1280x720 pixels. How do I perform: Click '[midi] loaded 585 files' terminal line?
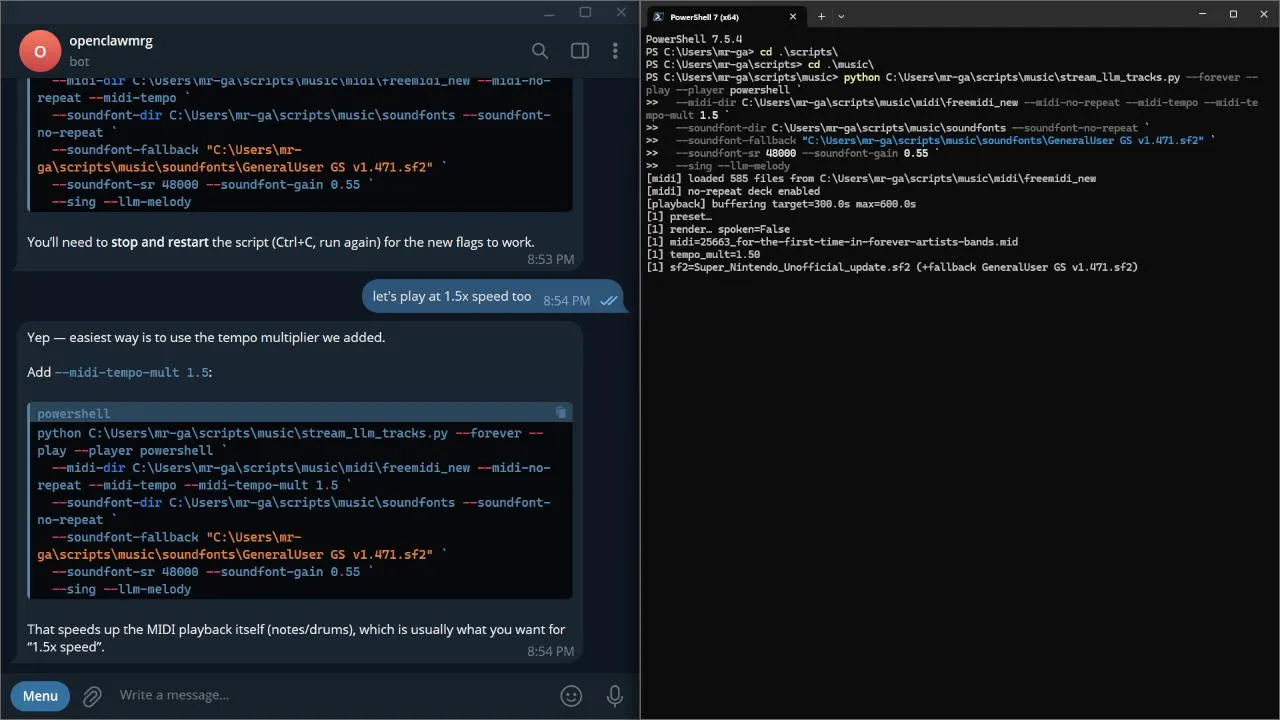871,178
